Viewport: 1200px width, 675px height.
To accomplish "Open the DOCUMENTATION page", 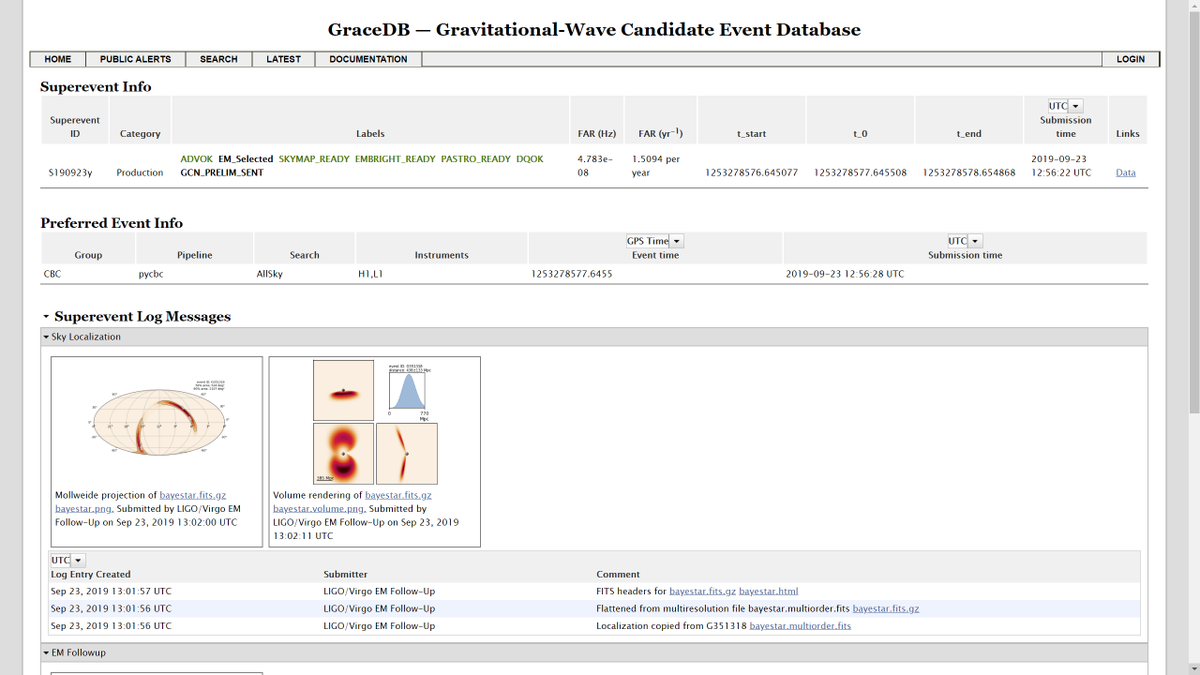I will click(x=368, y=59).
